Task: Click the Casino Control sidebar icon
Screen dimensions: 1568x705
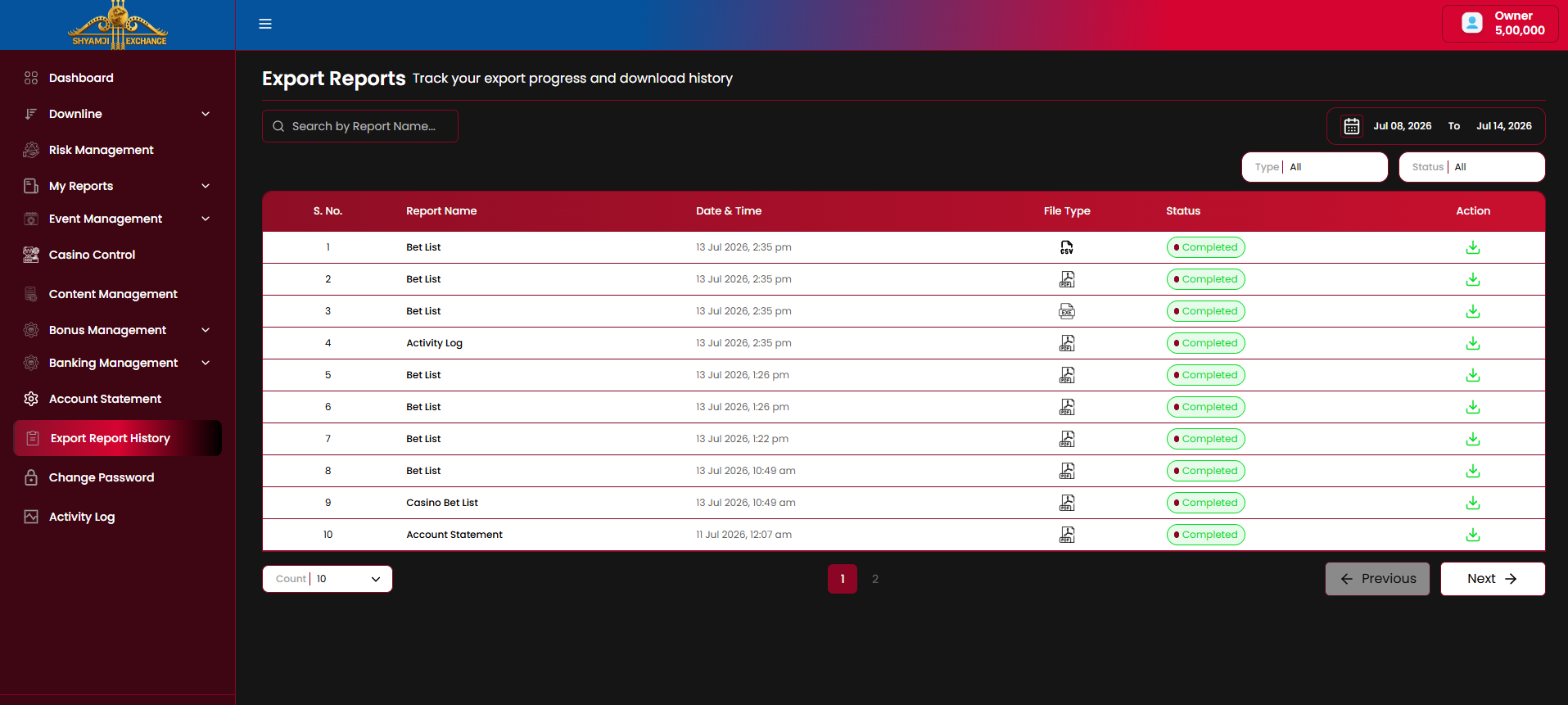Action: pos(31,255)
